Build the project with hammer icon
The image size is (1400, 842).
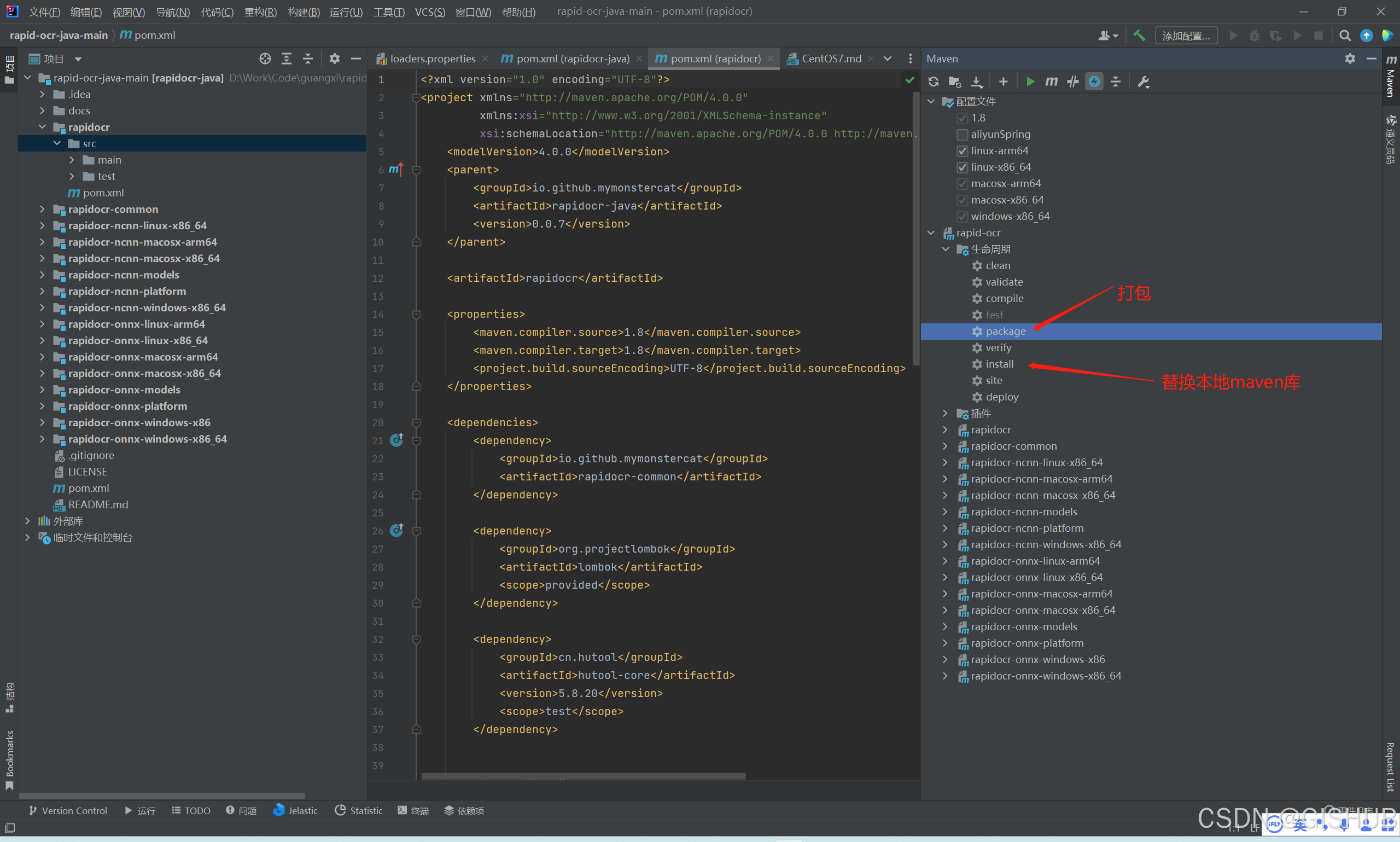click(x=1139, y=35)
